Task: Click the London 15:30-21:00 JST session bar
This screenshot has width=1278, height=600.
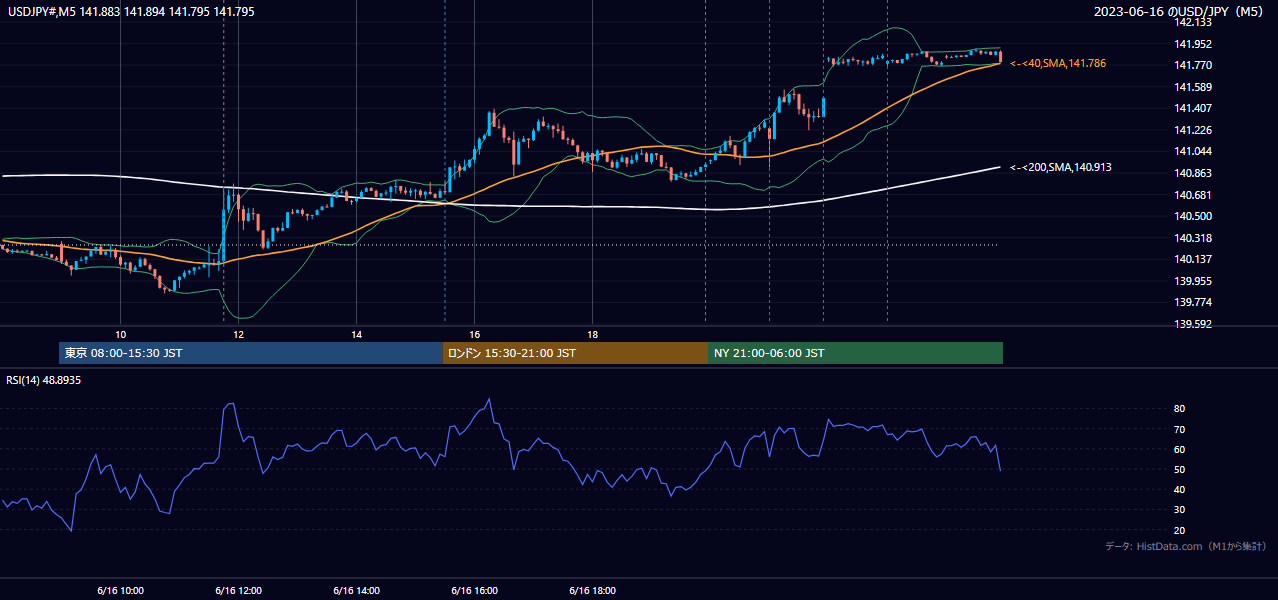Action: tap(575, 353)
